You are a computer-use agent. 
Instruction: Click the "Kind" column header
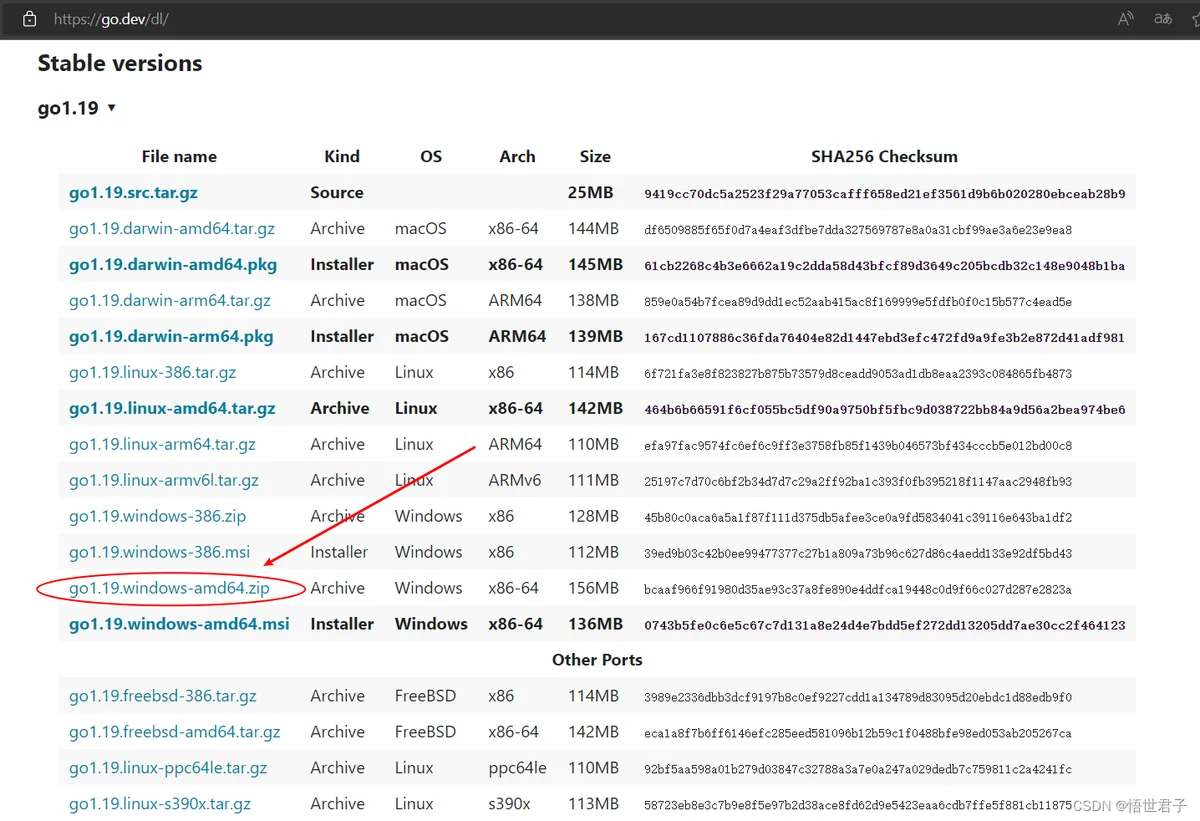point(342,157)
